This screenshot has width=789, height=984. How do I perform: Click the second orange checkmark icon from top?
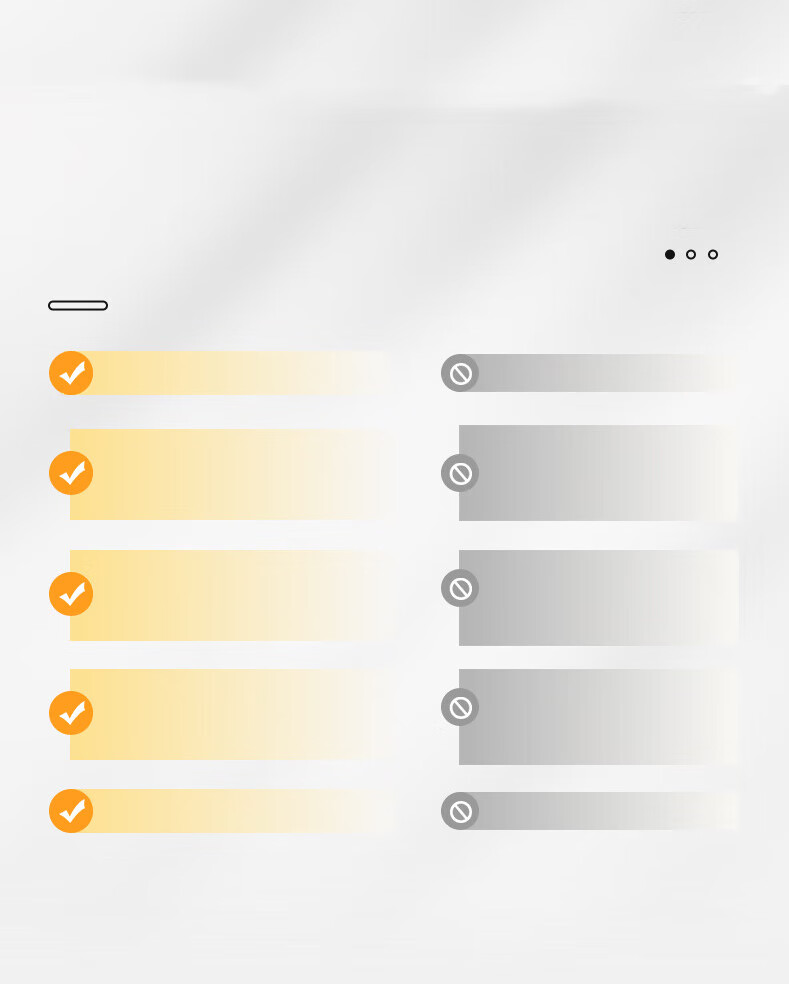[x=71, y=473]
